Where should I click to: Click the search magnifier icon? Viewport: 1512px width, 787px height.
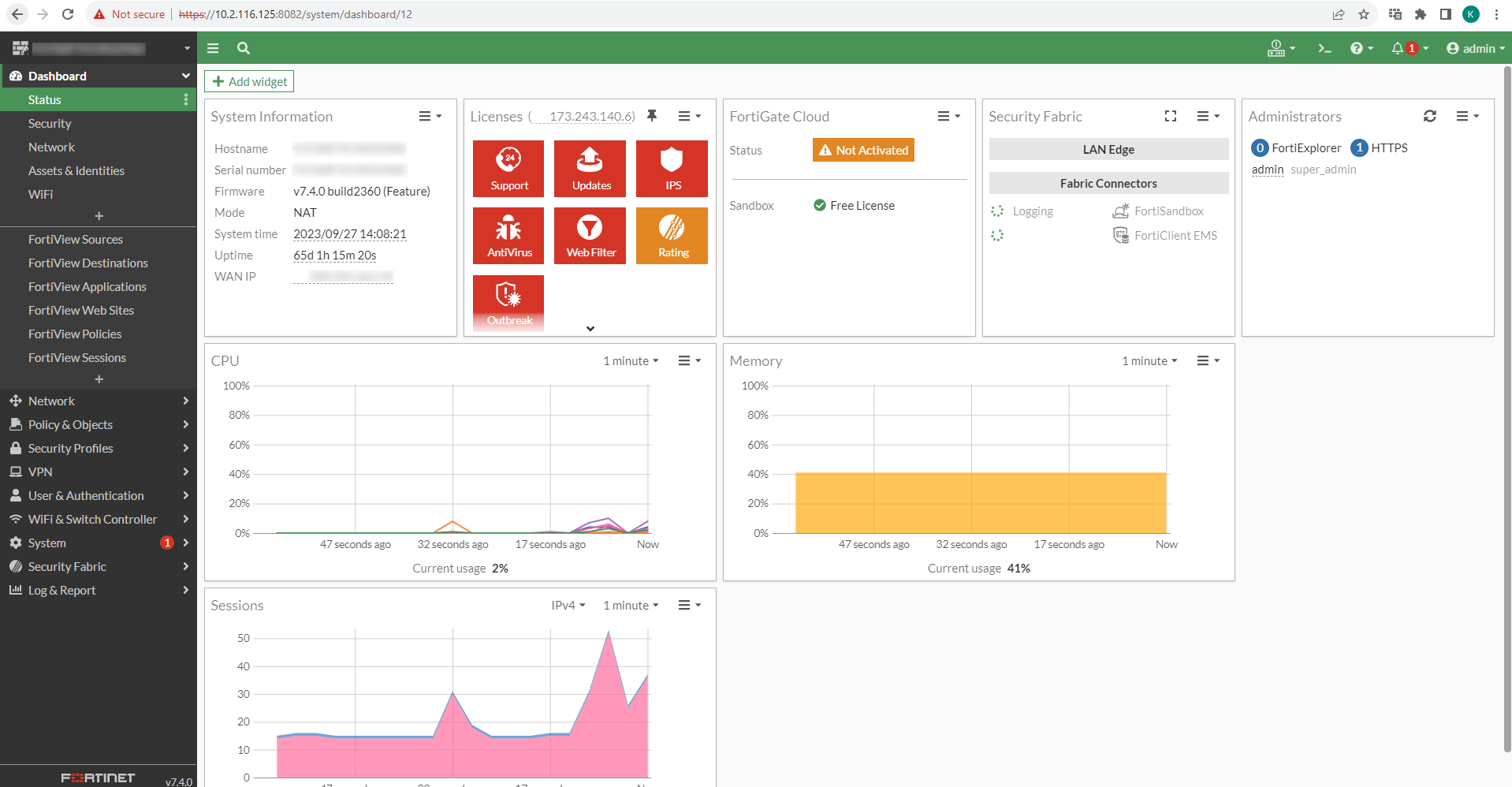click(x=244, y=49)
